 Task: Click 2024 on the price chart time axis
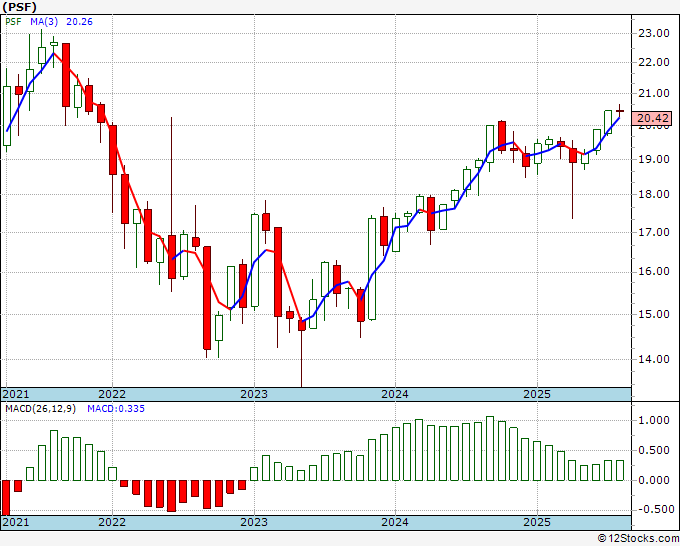[395, 394]
